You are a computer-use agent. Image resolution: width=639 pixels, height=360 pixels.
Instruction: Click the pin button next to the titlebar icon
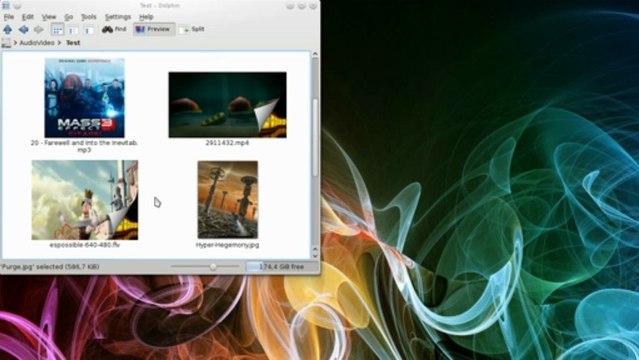18,5
